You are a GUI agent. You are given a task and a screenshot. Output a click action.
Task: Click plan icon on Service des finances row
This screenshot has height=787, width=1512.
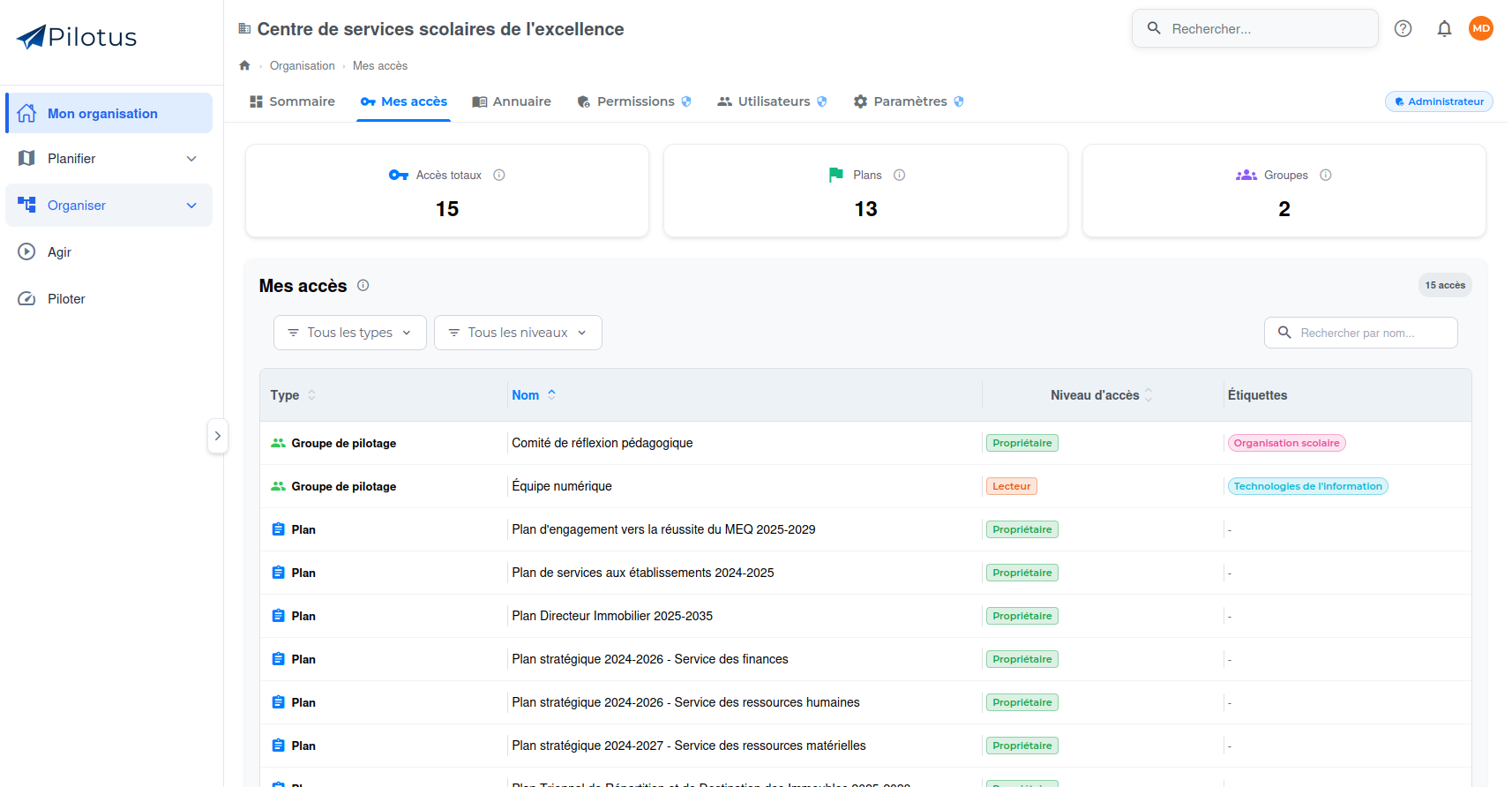[278, 659]
